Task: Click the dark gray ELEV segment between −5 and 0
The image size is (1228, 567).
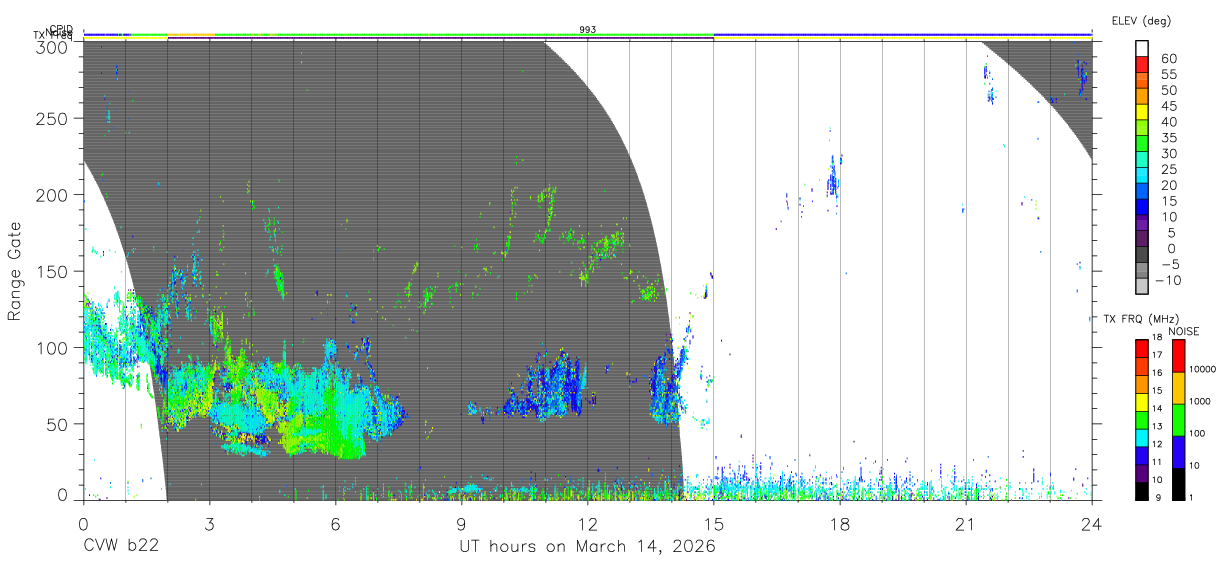Action: (1144, 255)
